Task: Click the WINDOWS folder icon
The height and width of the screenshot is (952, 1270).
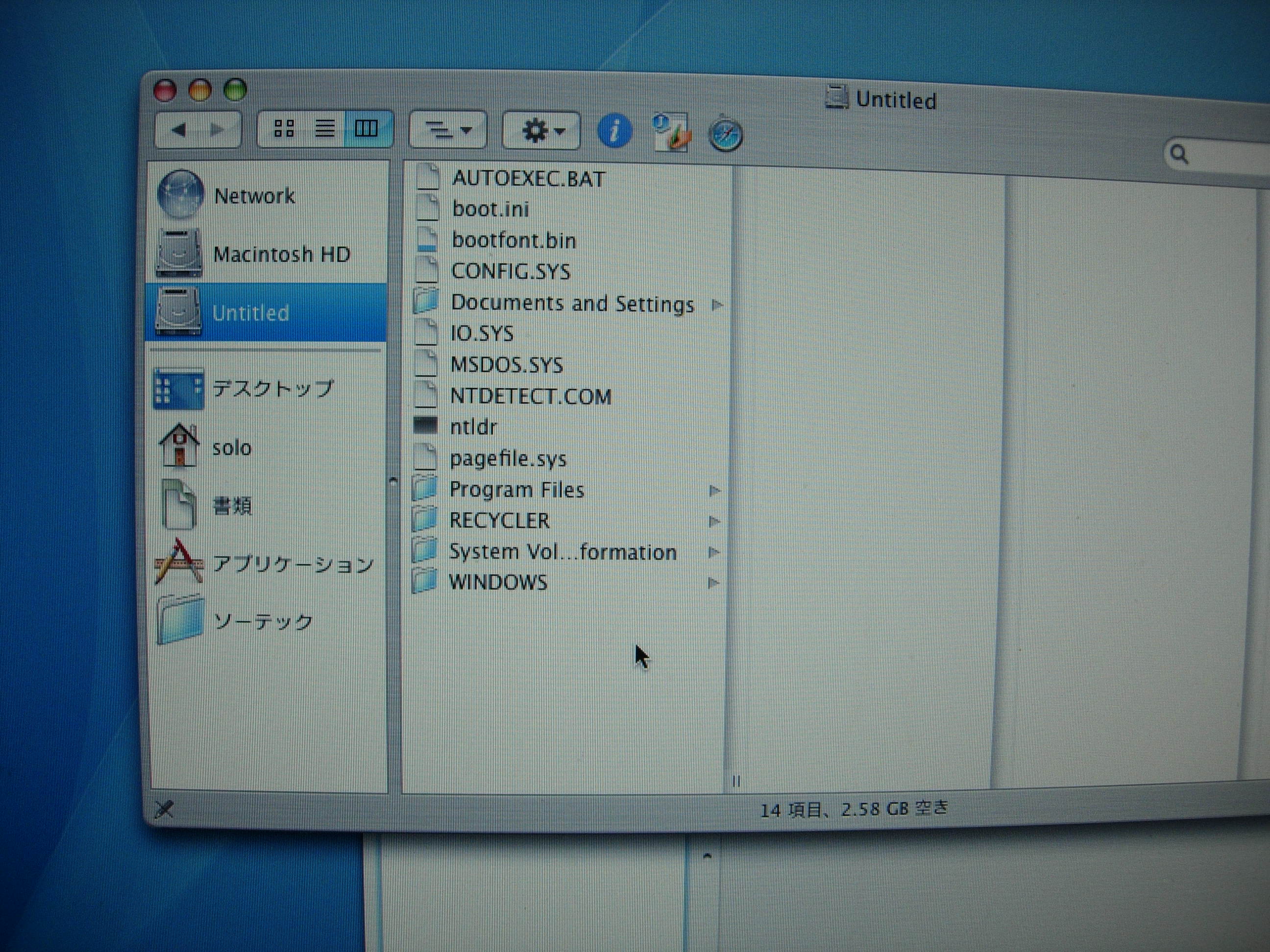Action: point(424,581)
